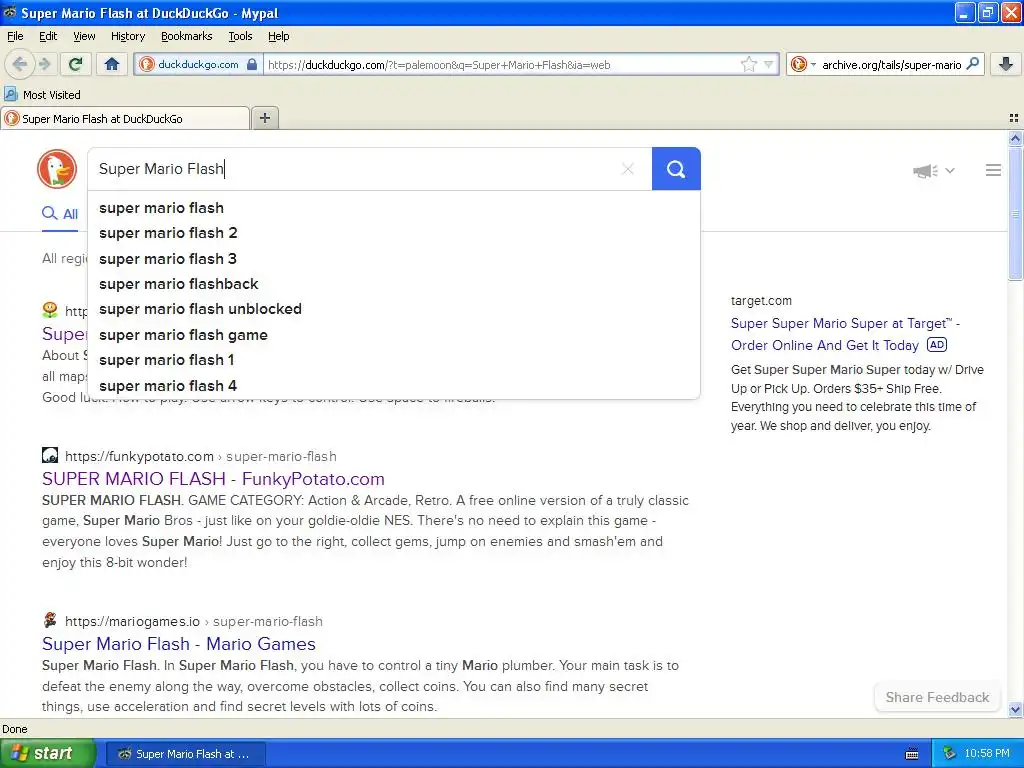
Task: Click the on-screen keyboard tray icon
Action: 912,754
